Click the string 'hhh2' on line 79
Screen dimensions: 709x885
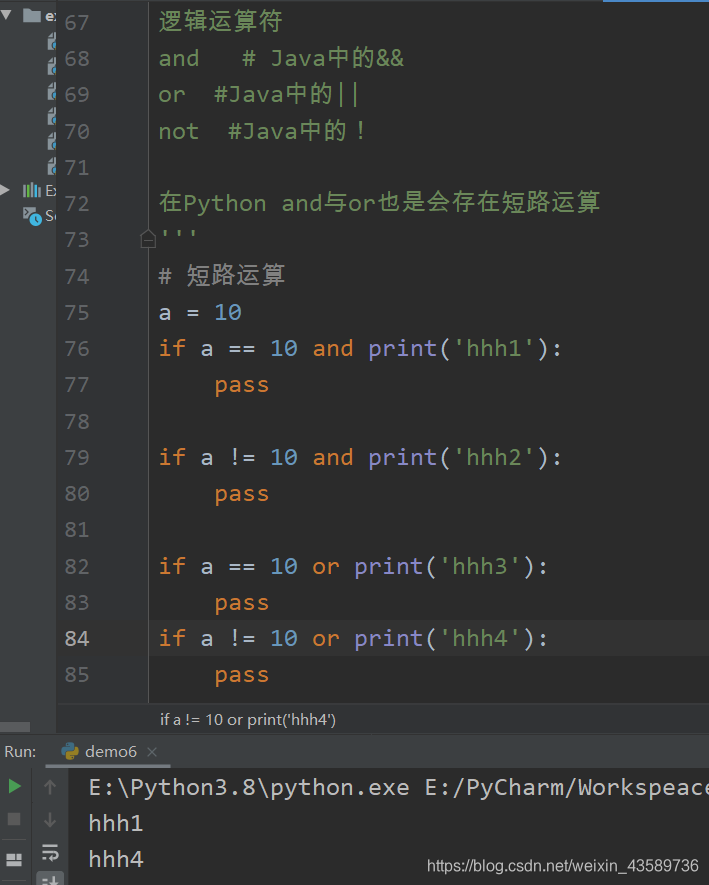point(493,457)
